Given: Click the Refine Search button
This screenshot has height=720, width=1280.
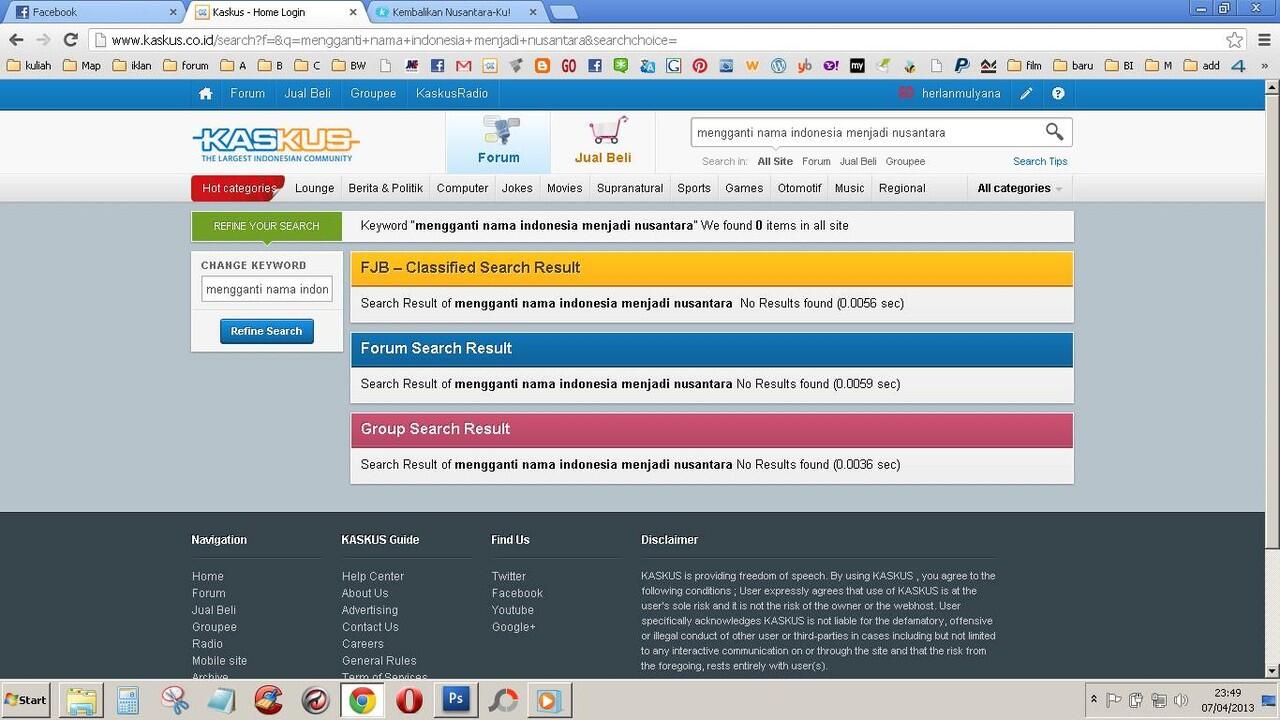Looking at the screenshot, I should click(267, 331).
